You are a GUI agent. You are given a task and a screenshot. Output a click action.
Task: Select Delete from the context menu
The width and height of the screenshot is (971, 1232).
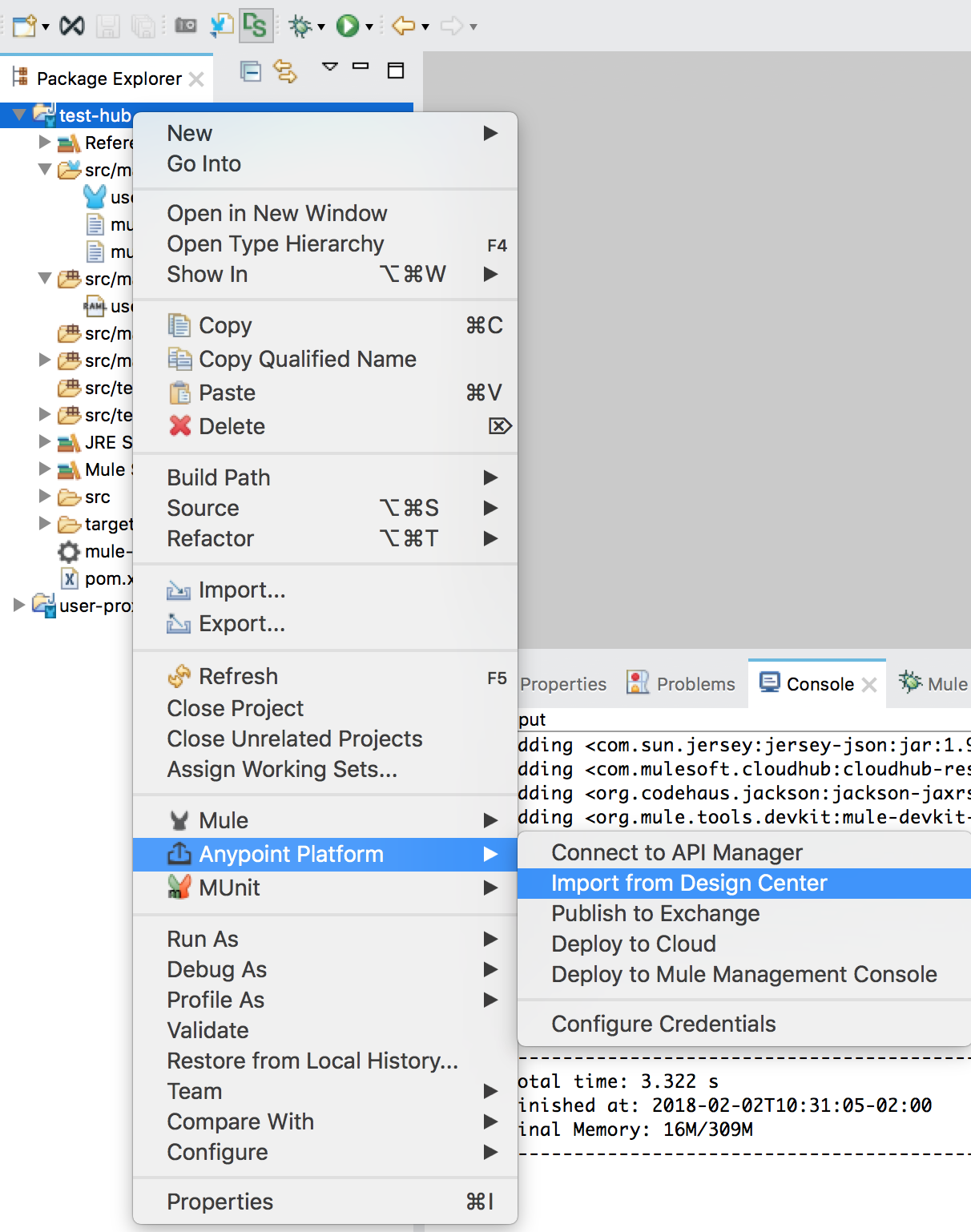click(232, 426)
